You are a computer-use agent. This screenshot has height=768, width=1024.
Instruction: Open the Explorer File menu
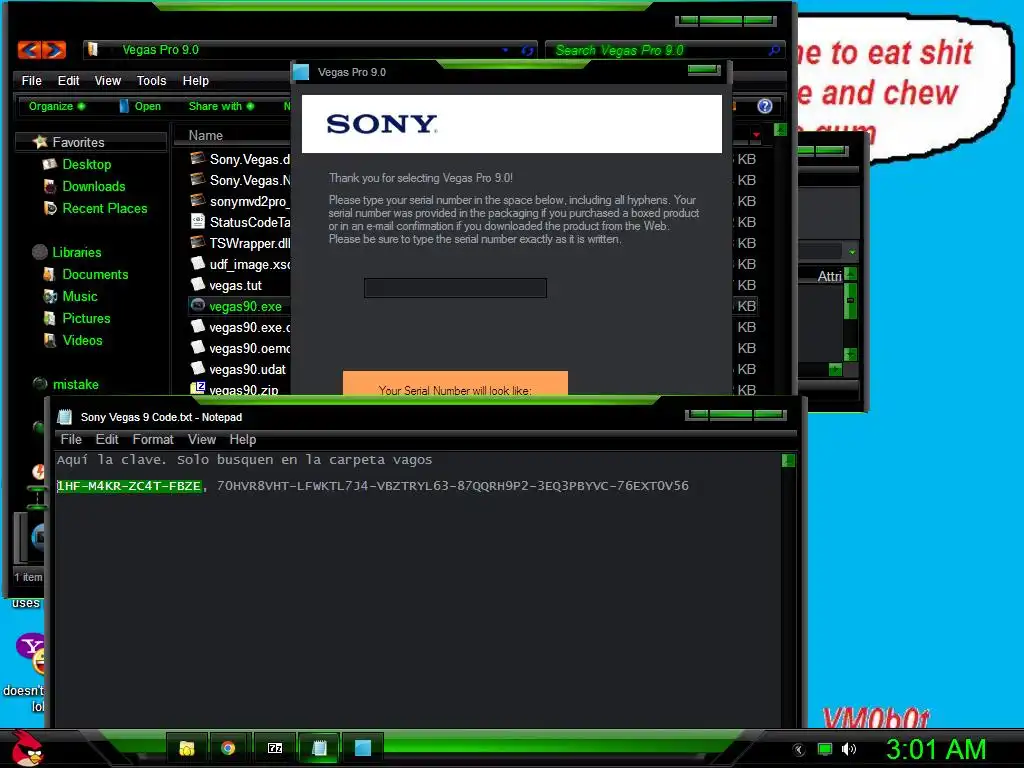(x=31, y=80)
